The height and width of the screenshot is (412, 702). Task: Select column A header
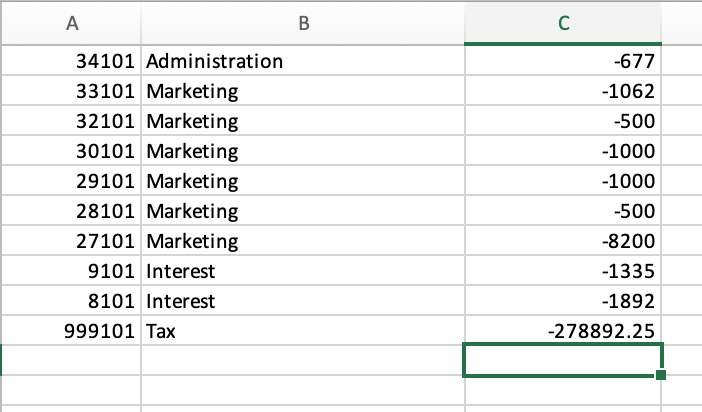click(72, 23)
